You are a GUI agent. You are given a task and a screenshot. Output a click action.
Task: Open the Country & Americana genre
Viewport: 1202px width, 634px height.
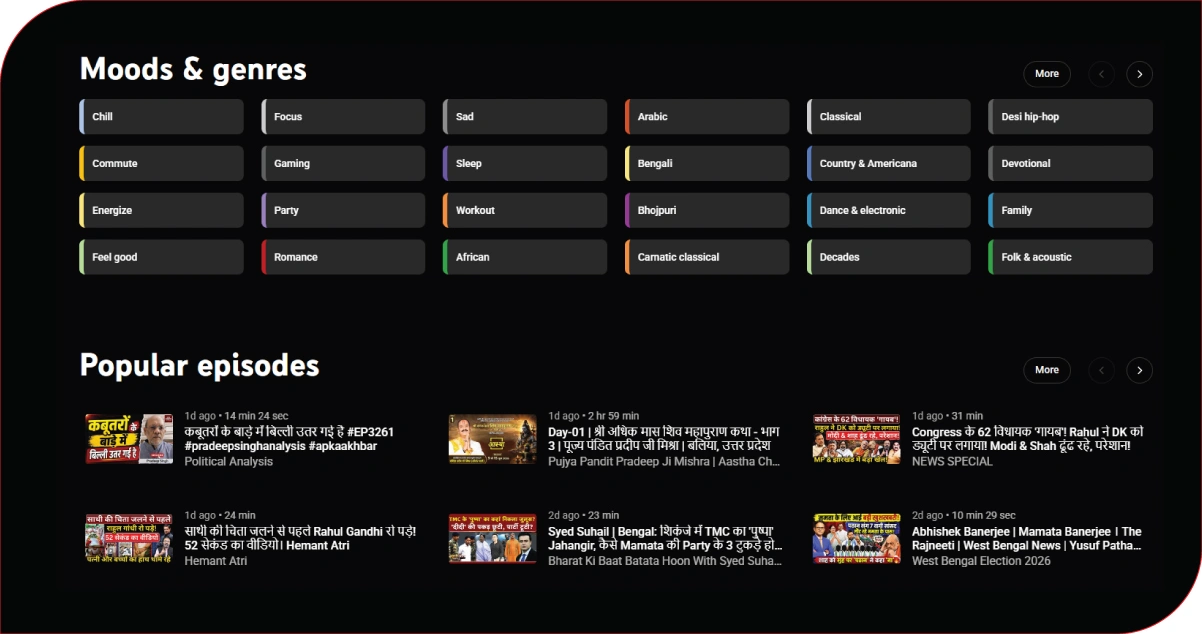pos(889,164)
